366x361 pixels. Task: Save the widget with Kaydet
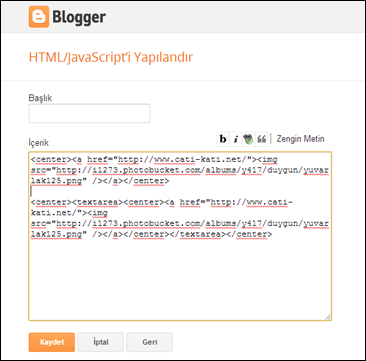click(52, 342)
